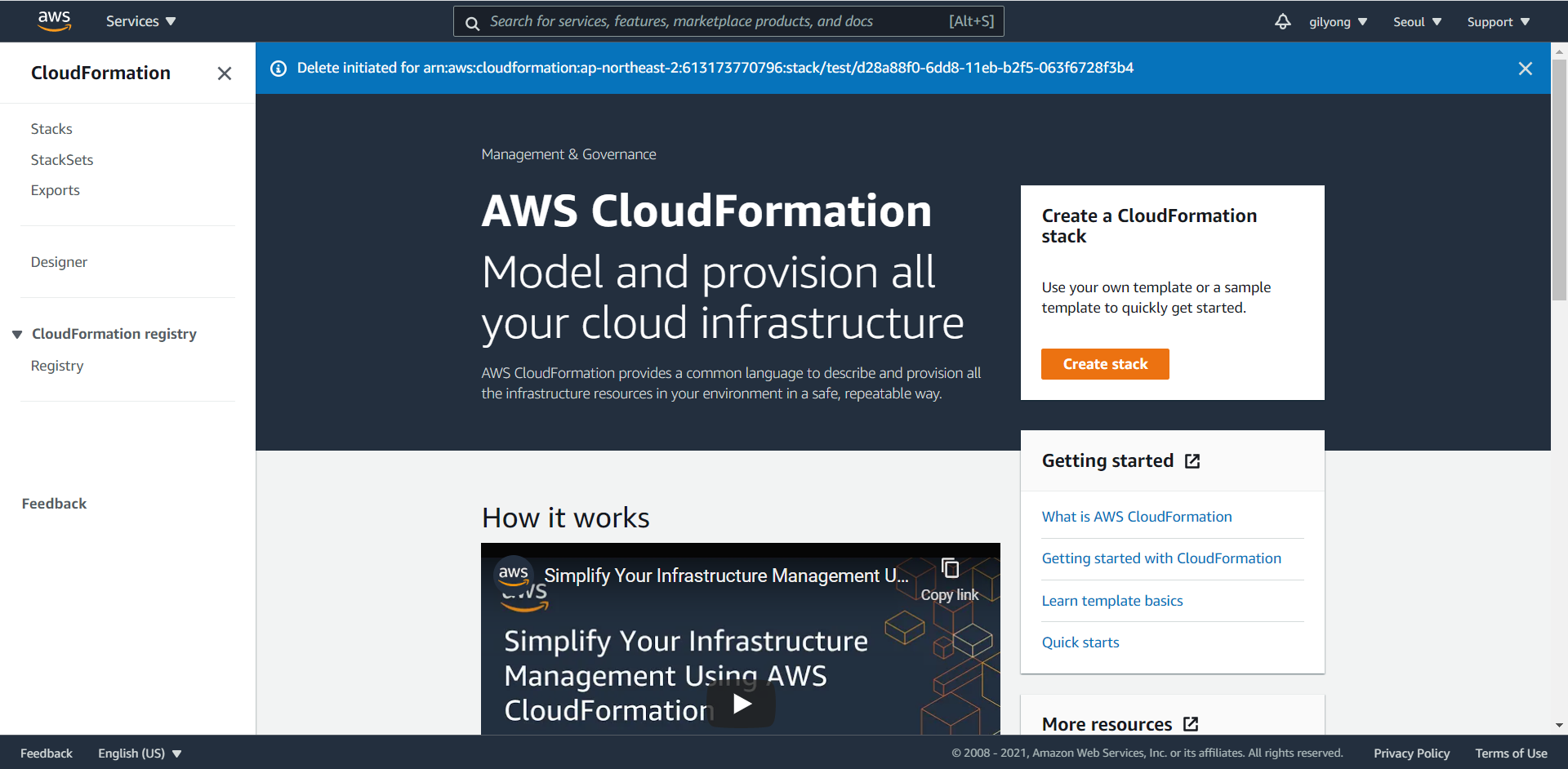1568x769 pixels.
Task: Open Learn template basics link
Action: [x=1112, y=601]
